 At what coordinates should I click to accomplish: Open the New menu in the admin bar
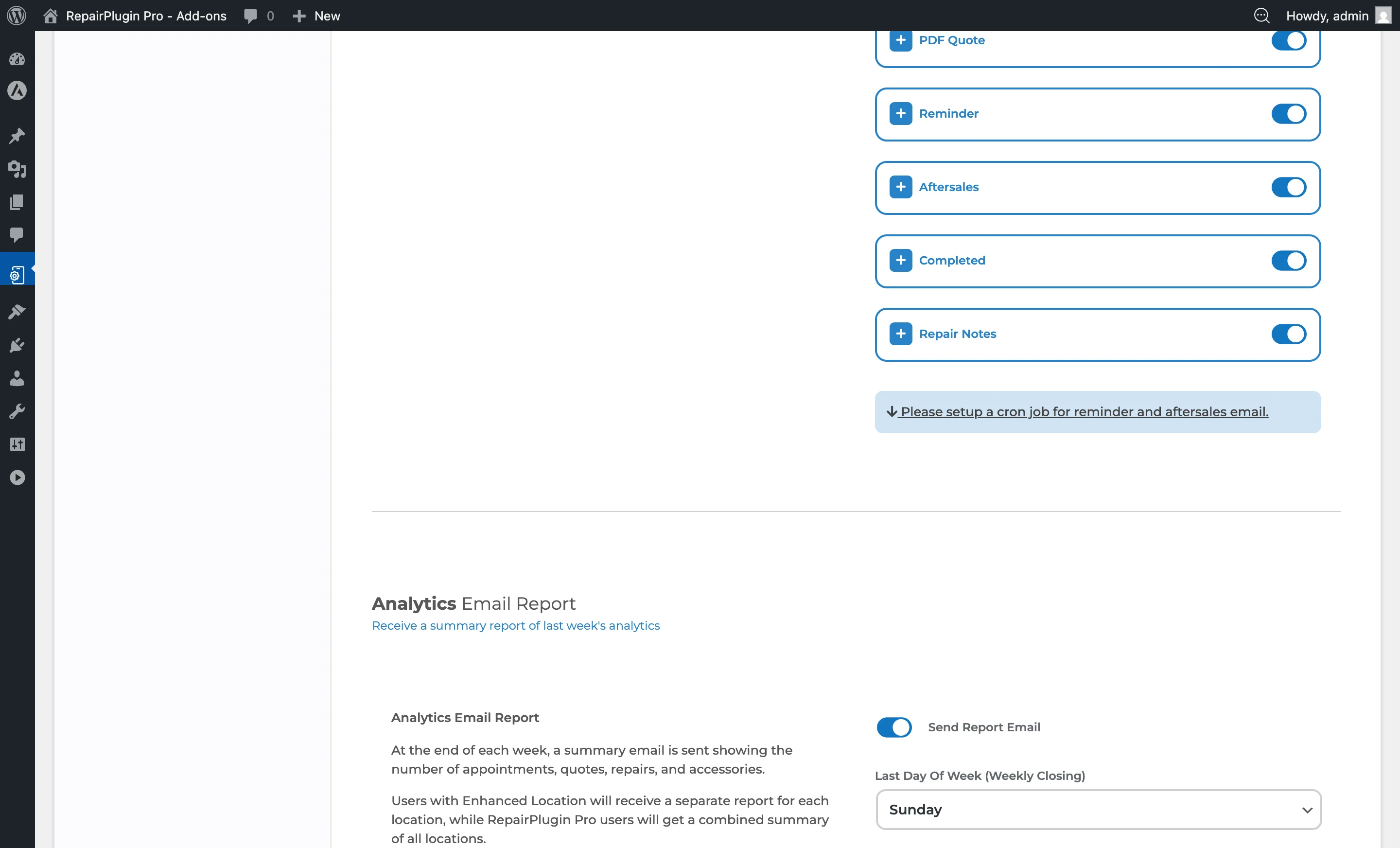coord(316,16)
